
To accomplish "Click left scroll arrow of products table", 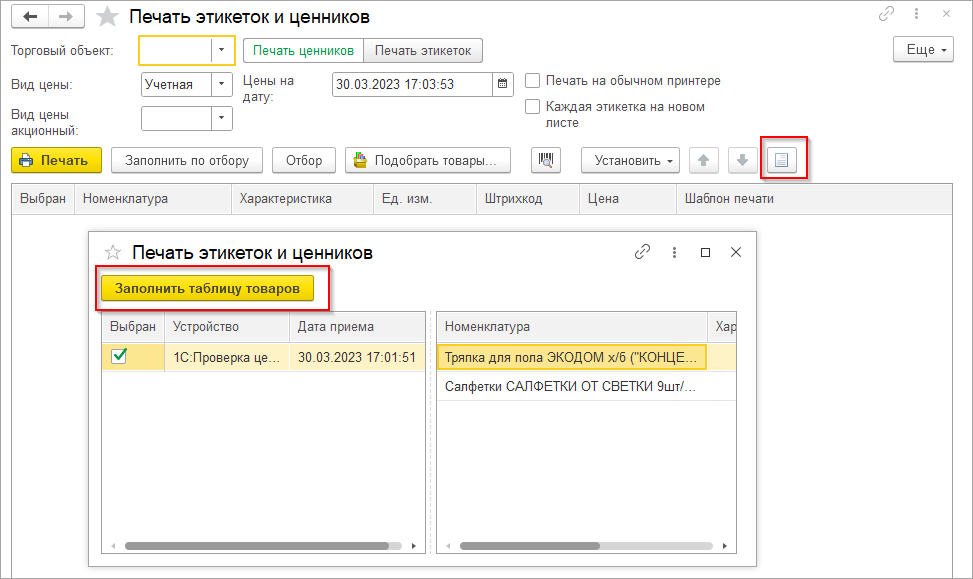I will point(449,546).
